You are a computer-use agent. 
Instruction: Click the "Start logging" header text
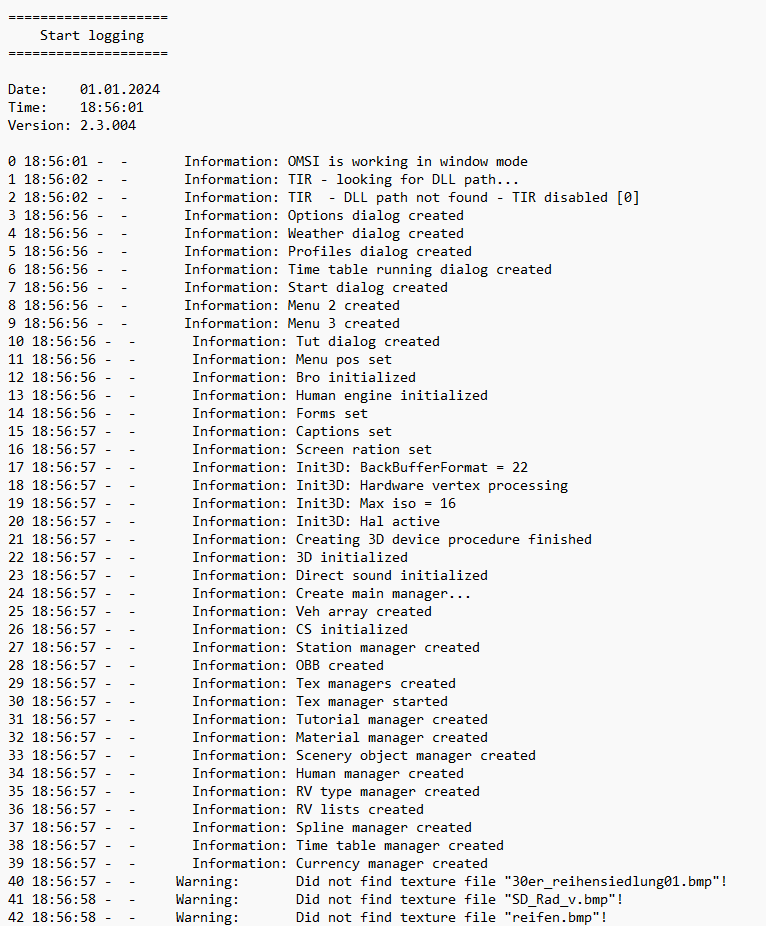[92, 35]
